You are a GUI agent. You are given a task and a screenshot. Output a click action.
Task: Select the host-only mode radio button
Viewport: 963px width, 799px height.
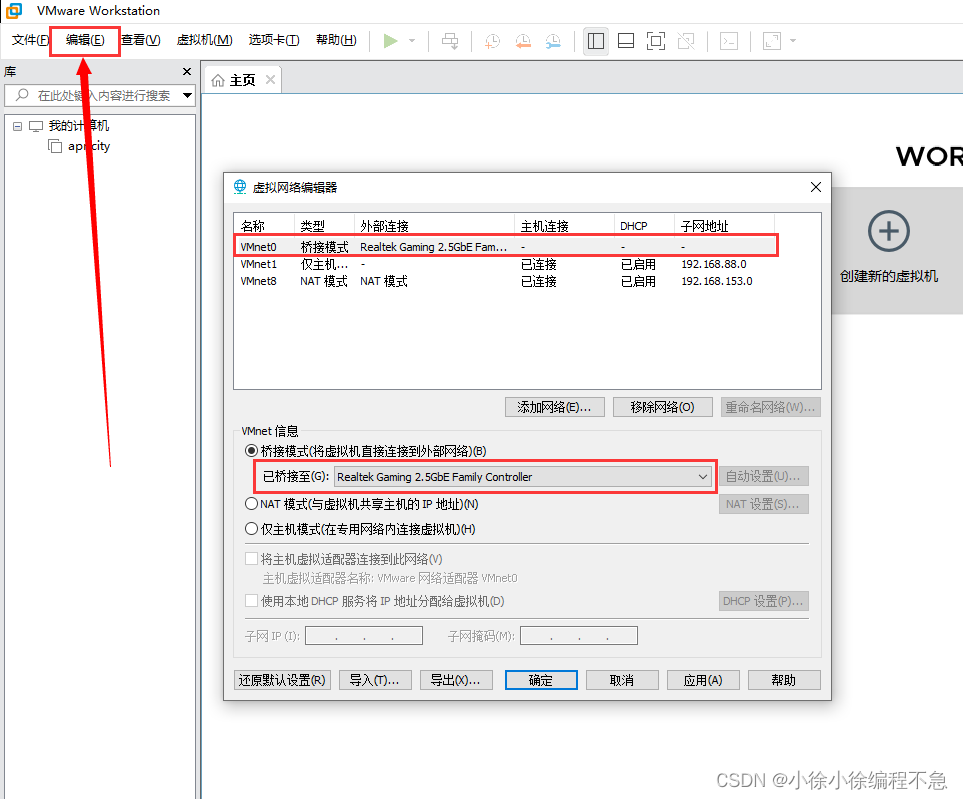251,529
